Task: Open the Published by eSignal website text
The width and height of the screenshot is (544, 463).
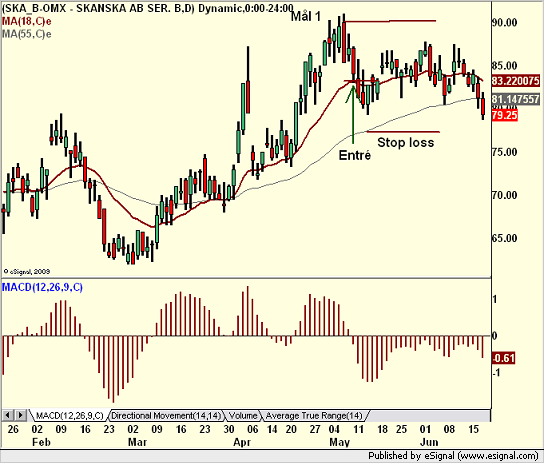Action: [453, 456]
